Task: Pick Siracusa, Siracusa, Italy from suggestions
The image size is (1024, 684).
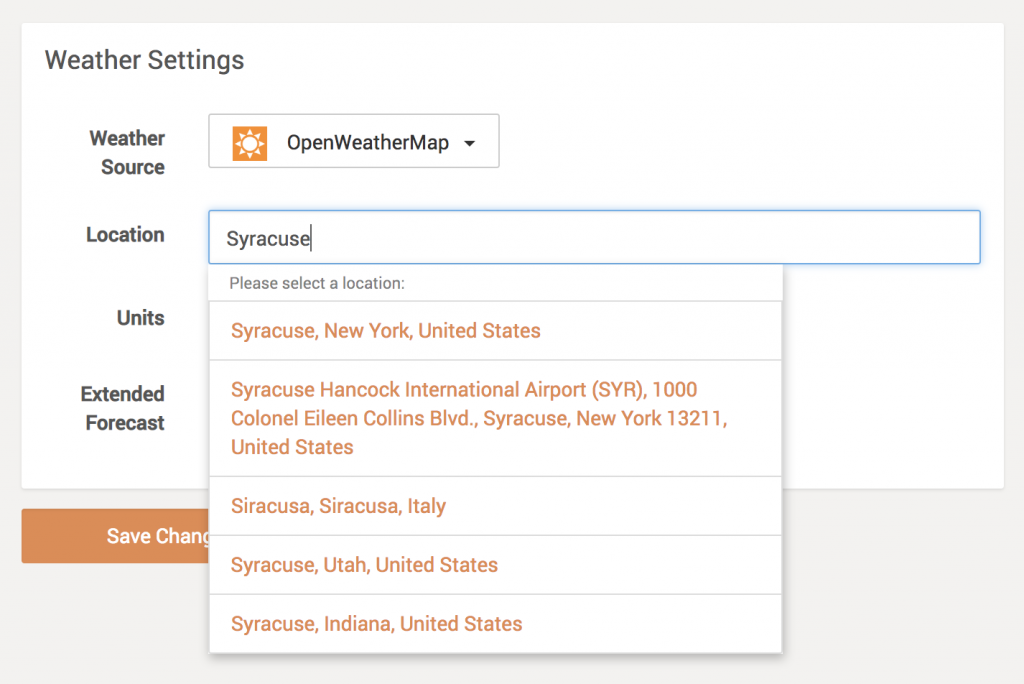Action: click(x=496, y=506)
